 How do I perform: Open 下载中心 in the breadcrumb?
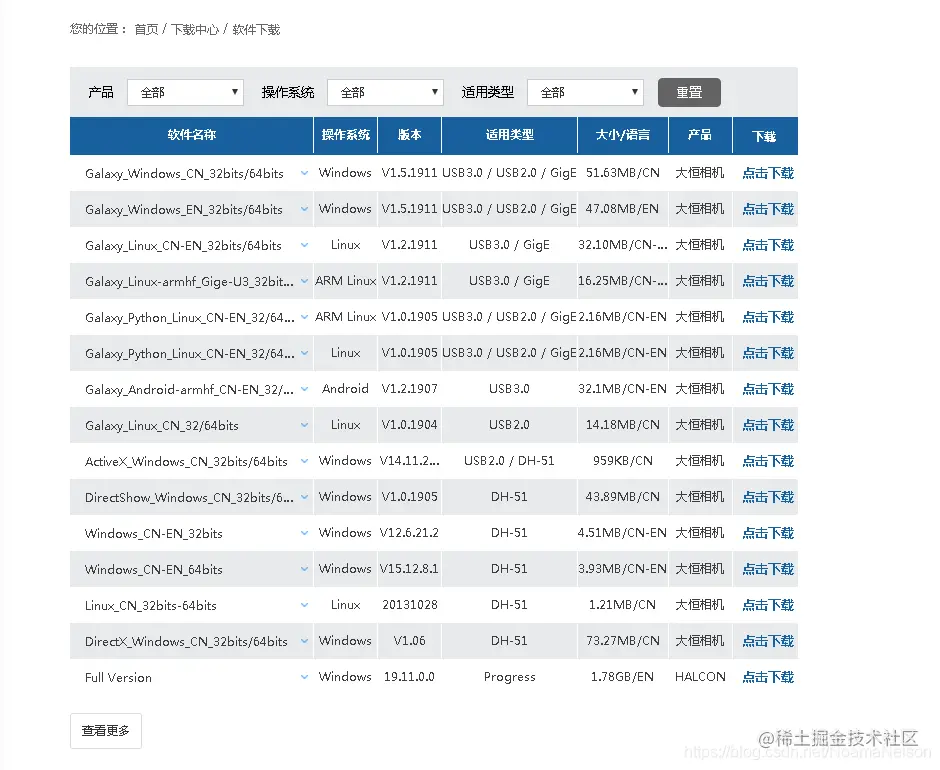(x=195, y=29)
